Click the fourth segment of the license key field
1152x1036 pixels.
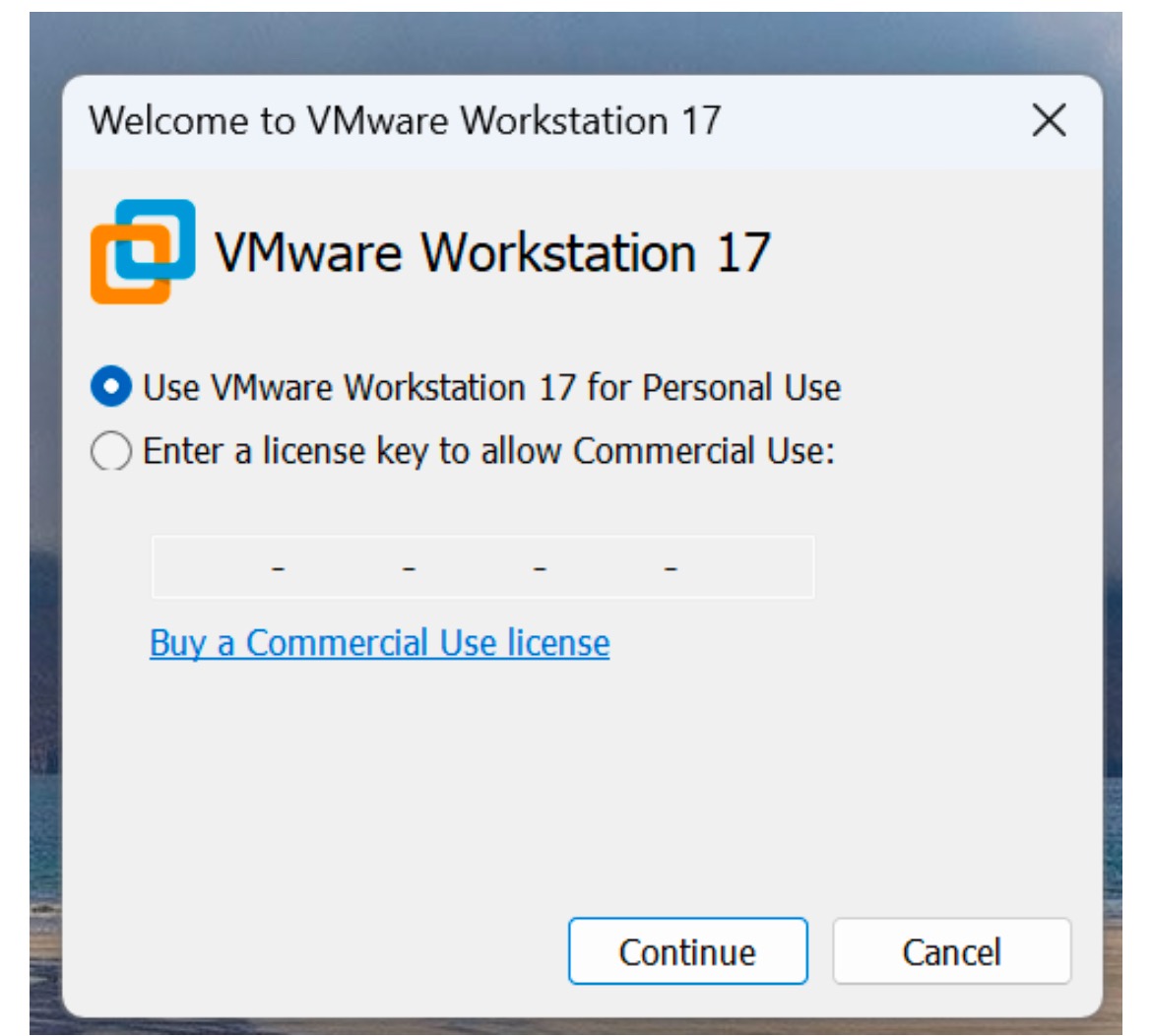(605, 567)
